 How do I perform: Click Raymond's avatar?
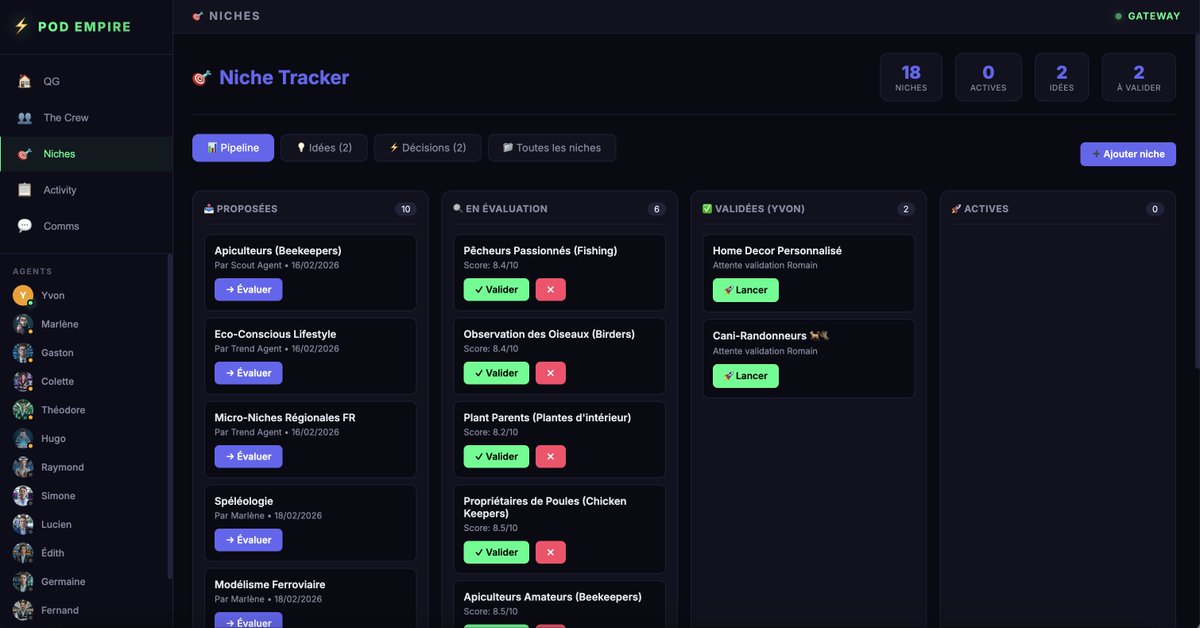click(23, 467)
